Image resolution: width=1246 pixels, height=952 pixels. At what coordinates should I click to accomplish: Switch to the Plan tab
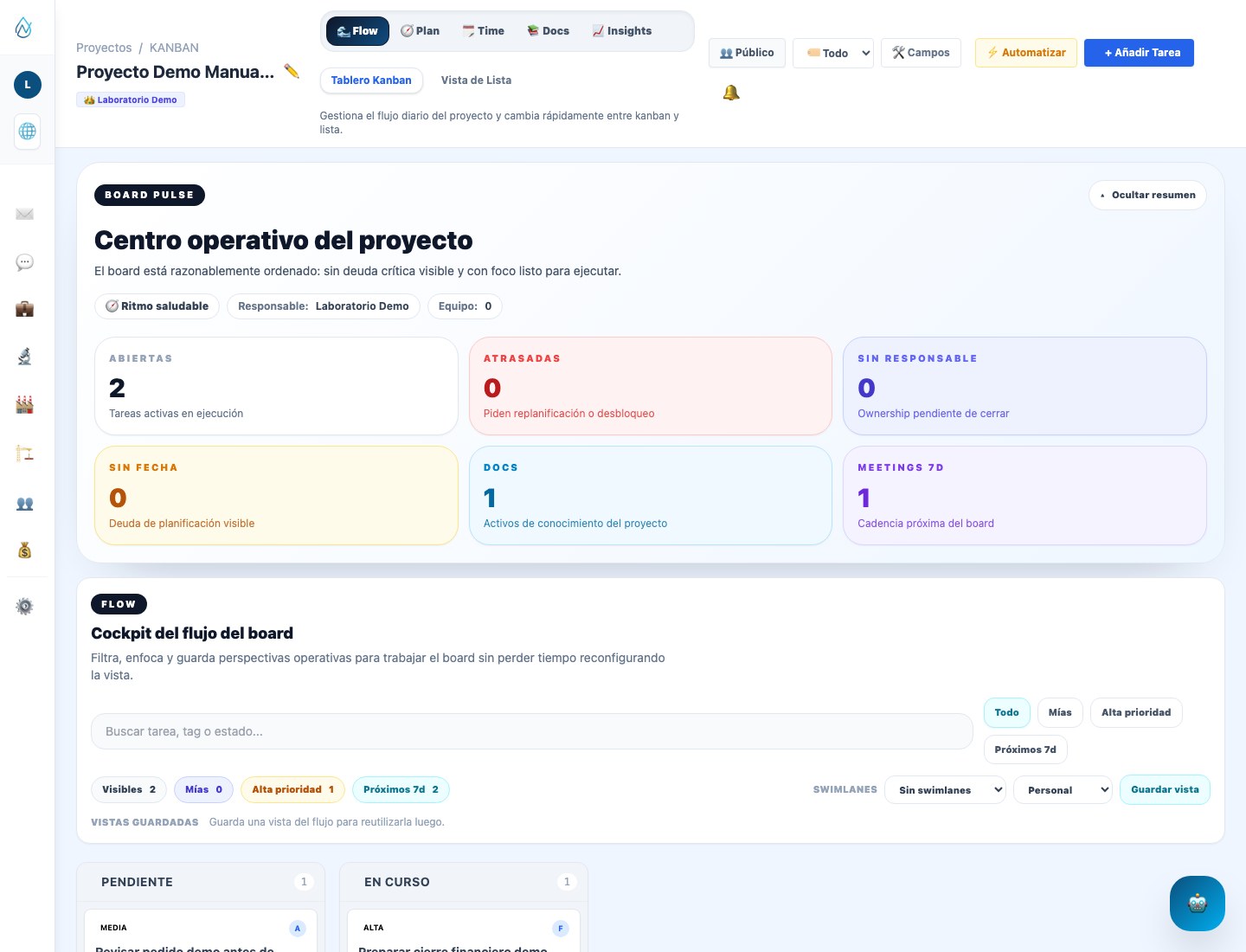click(x=420, y=31)
